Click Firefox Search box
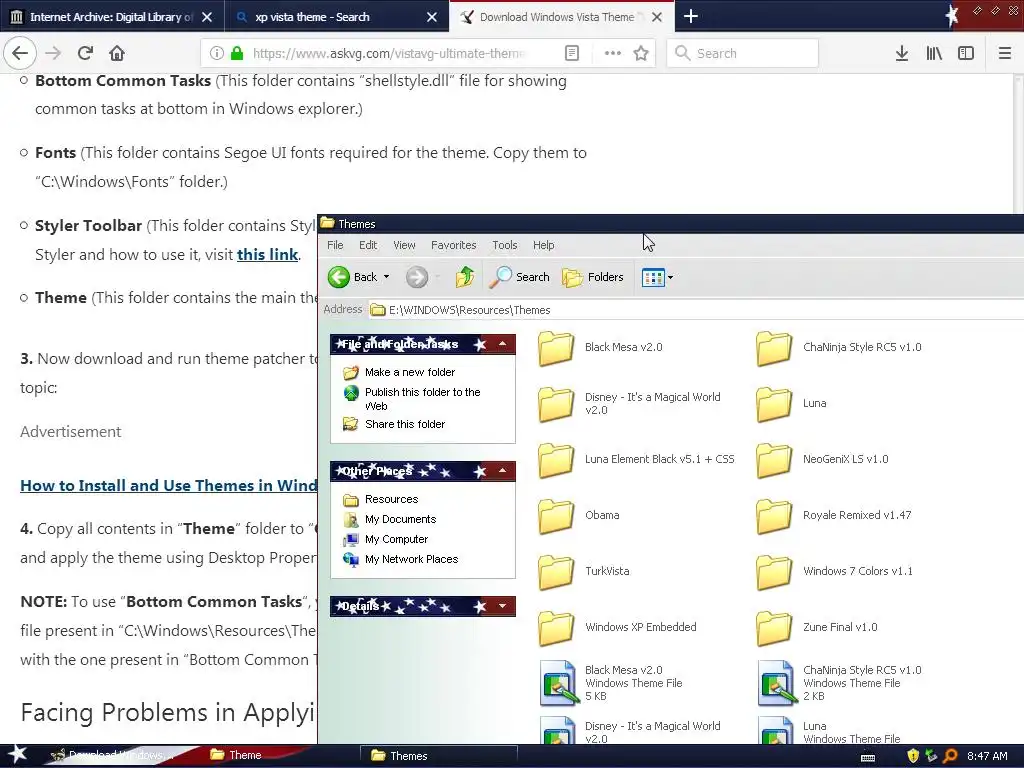This screenshot has width=1024, height=768. tap(743, 53)
